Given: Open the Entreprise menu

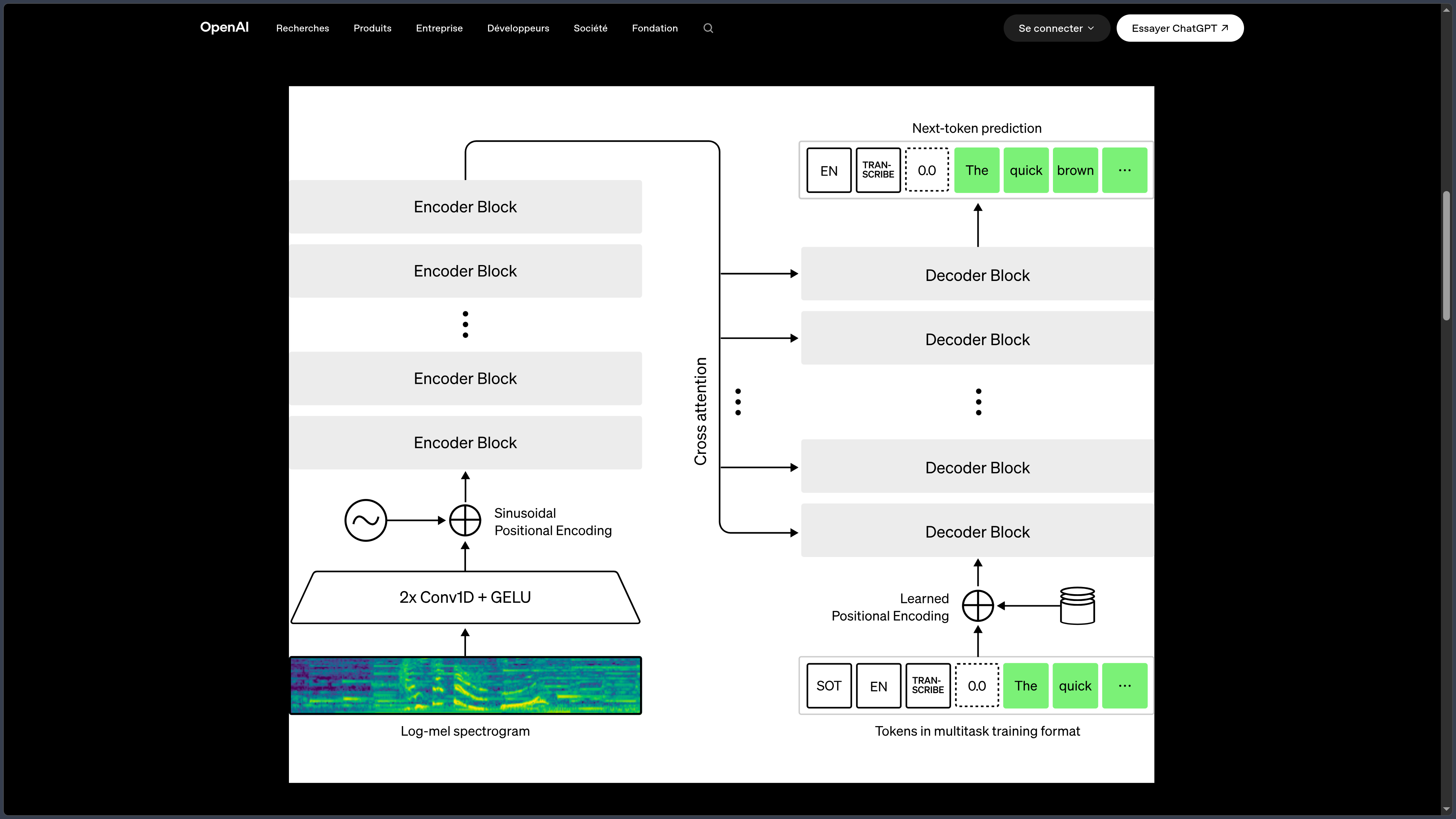Looking at the screenshot, I should click(439, 28).
